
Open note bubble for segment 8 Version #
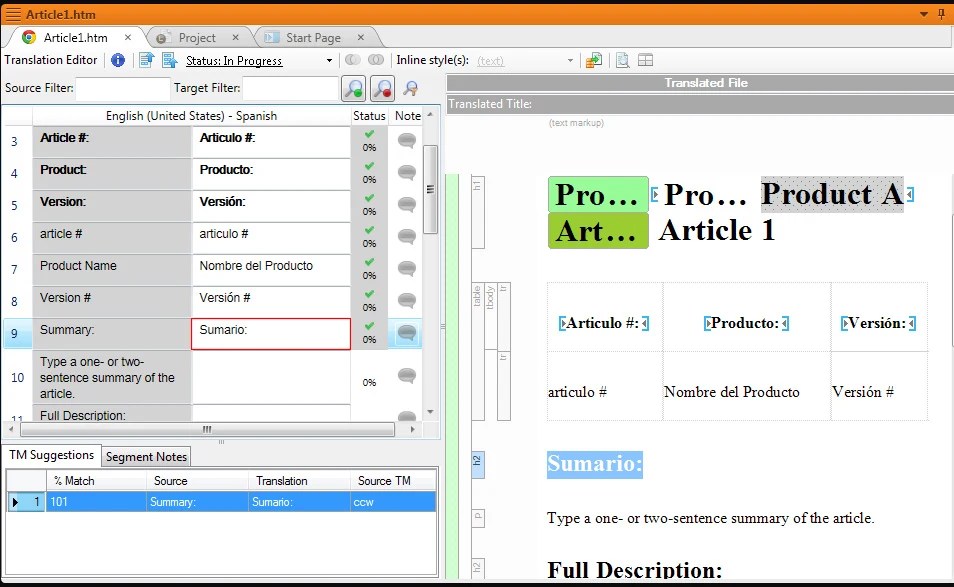pyautogui.click(x=406, y=300)
